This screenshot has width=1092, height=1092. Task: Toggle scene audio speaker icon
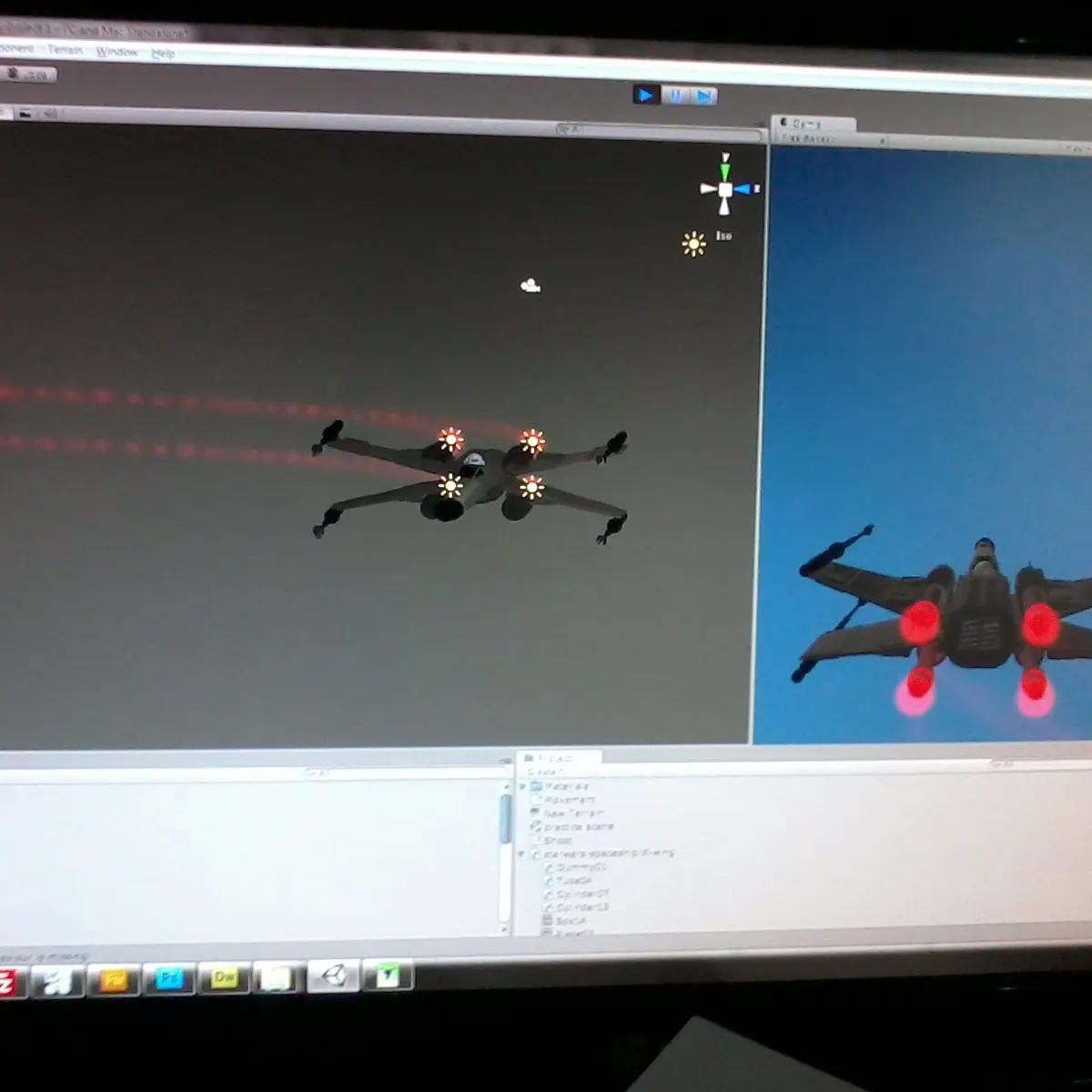point(50,114)
